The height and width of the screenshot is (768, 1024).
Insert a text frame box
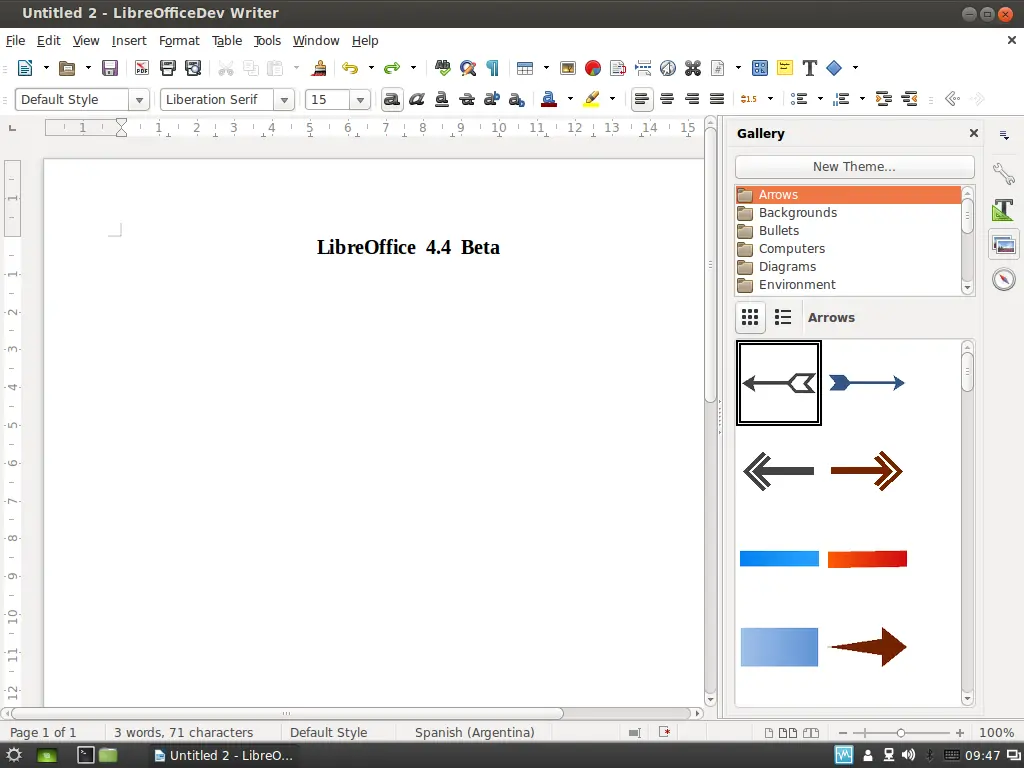[x=618, y=68]
